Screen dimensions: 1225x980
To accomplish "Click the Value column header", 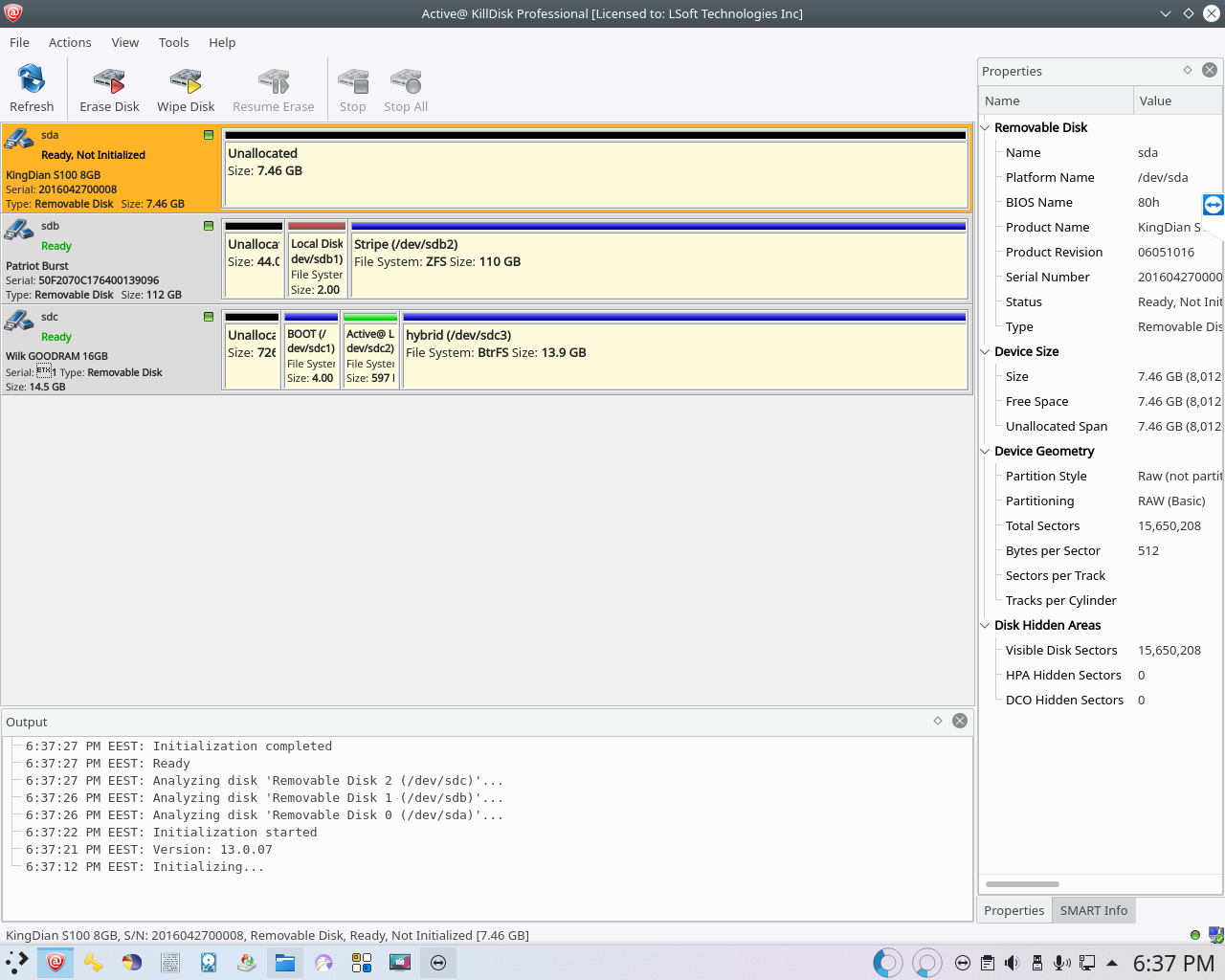I will pos(1178,100).
